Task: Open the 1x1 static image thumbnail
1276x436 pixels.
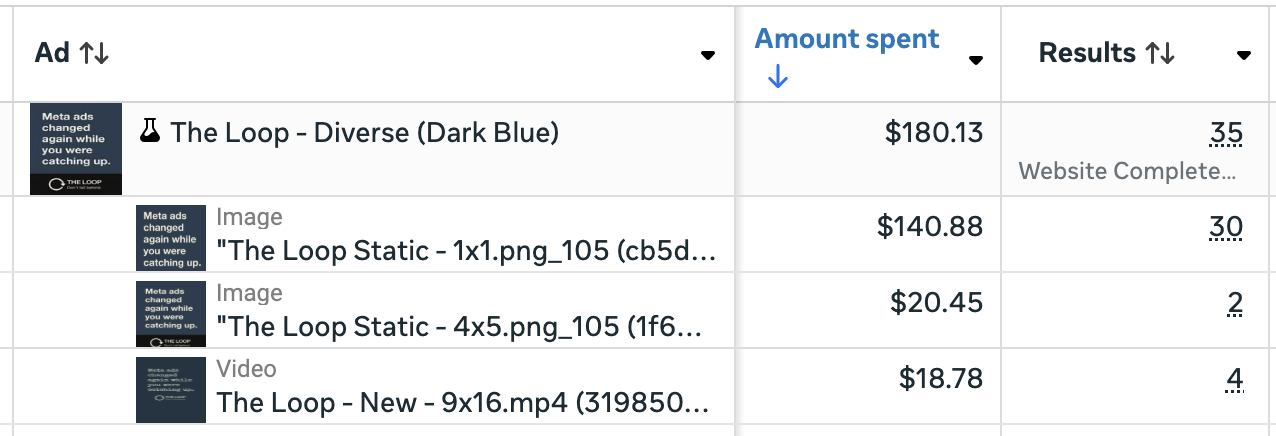Action: [x=171, y=238]
